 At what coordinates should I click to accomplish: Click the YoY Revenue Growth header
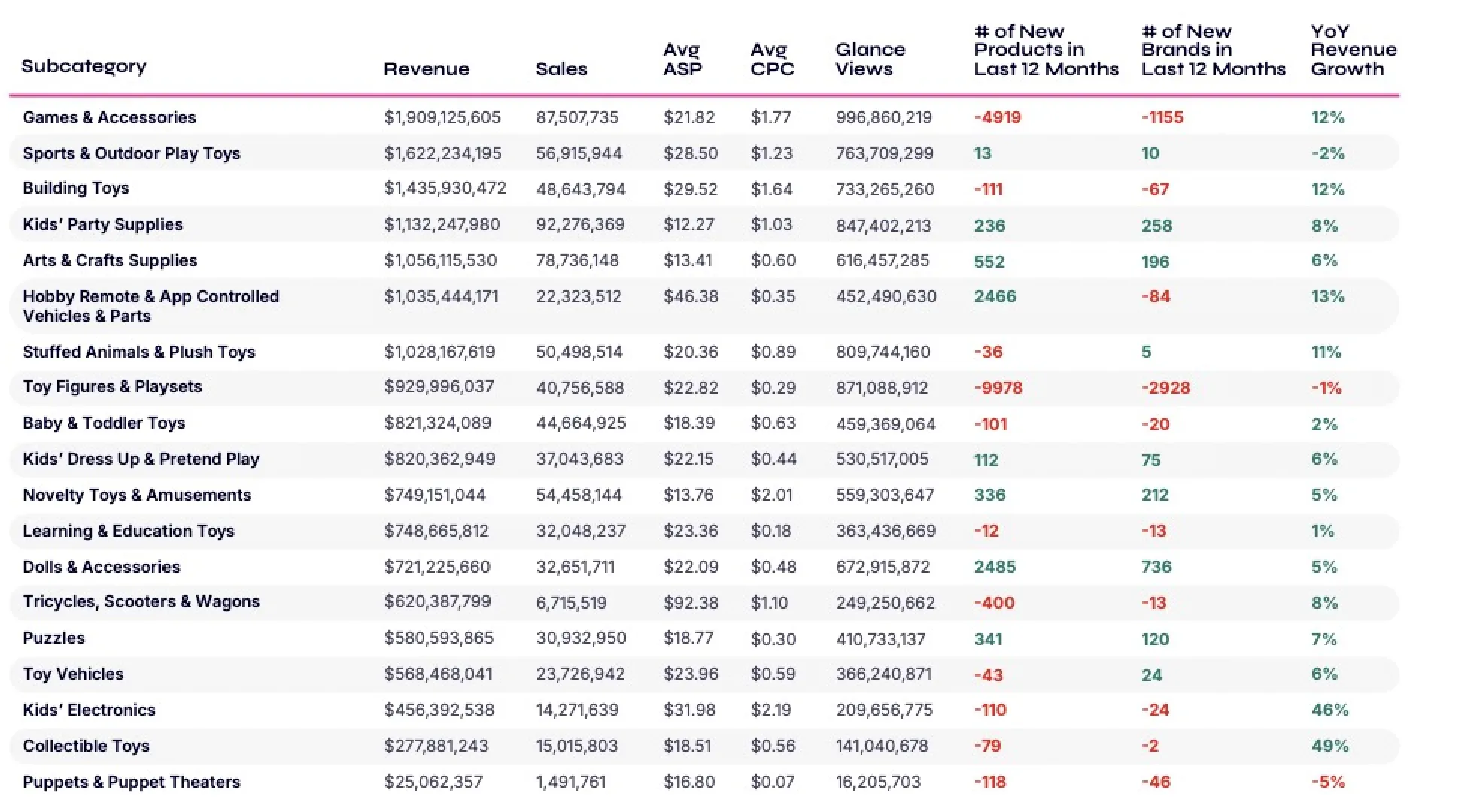1353,50
